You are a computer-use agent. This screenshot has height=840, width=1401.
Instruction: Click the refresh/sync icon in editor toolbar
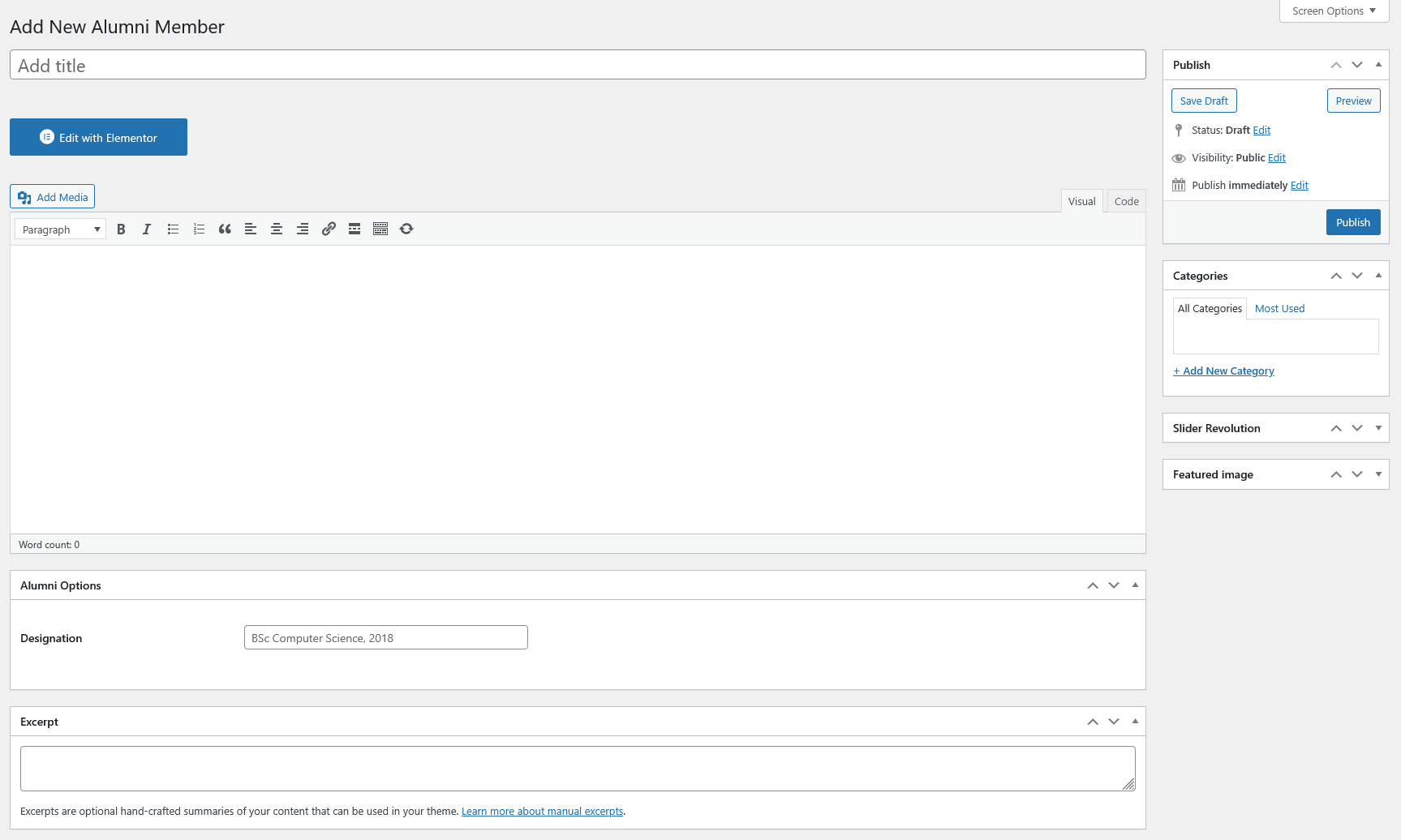tap(406, 229)
